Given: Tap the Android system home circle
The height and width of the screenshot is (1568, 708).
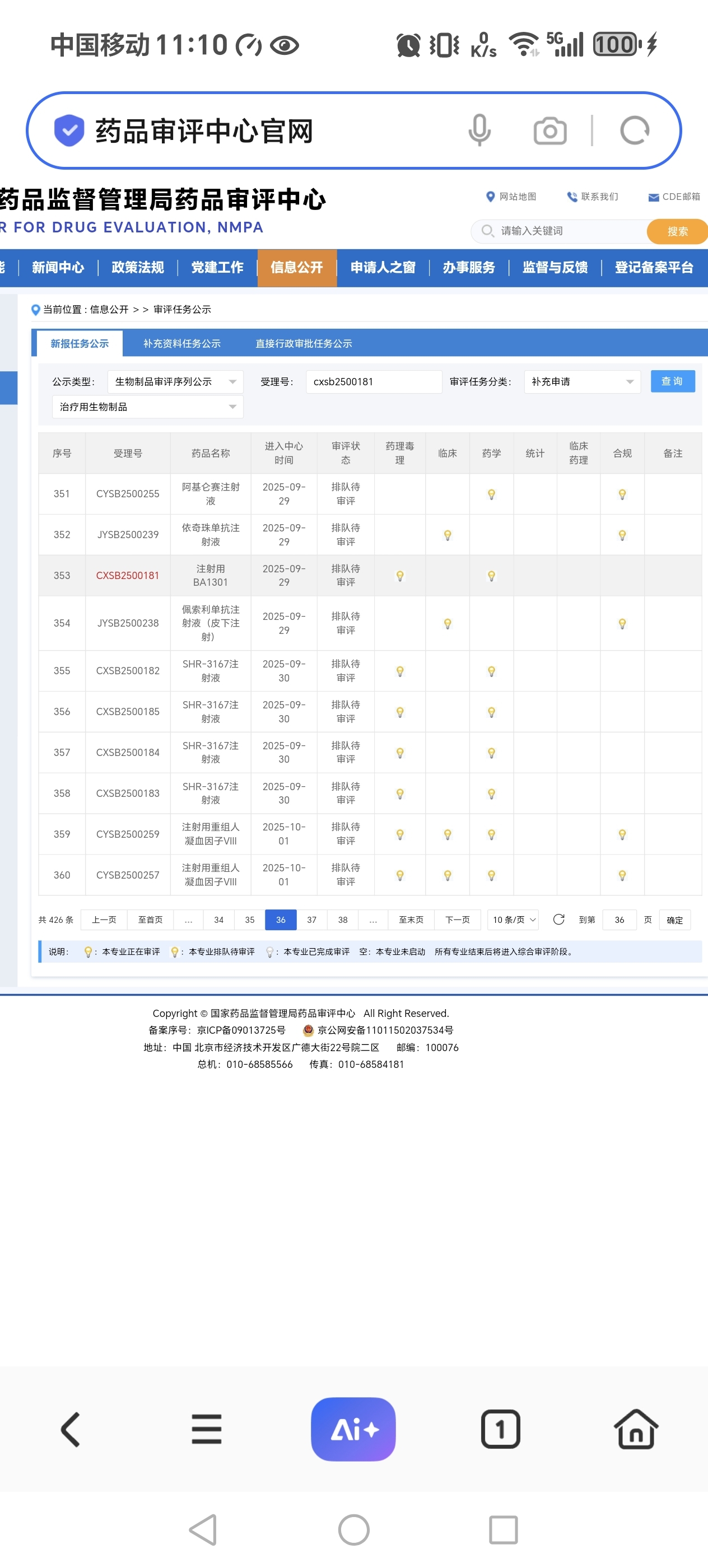Looking at the screenshot, I should point(353,1529).
